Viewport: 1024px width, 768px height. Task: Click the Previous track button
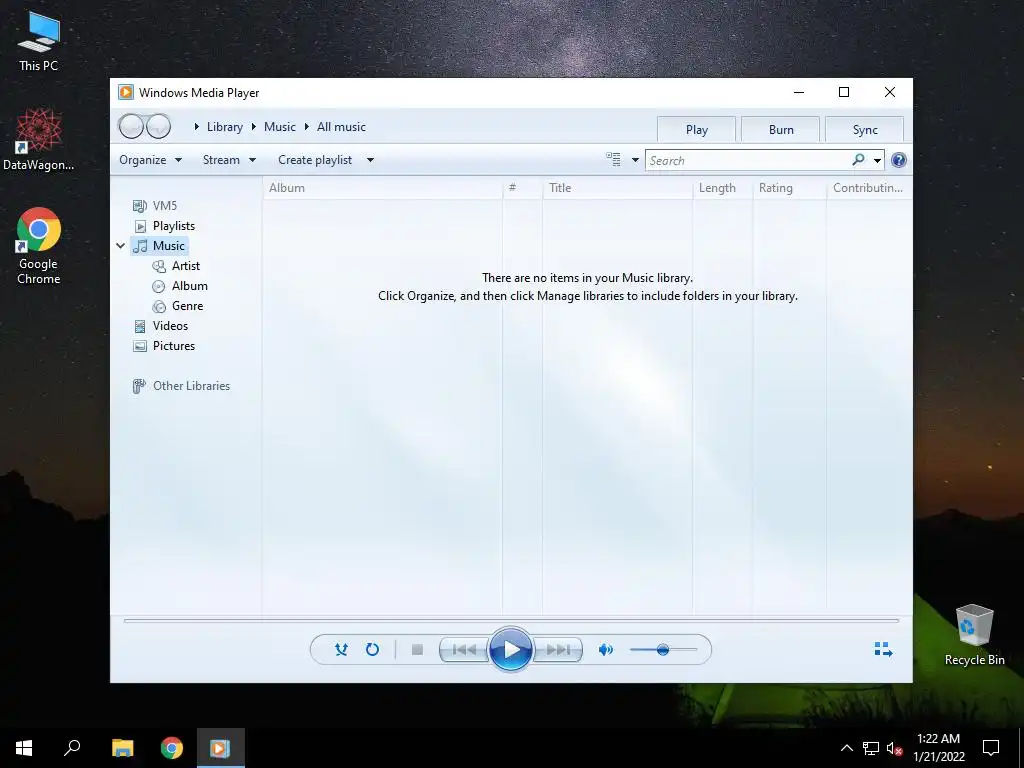tap(464, 649)
